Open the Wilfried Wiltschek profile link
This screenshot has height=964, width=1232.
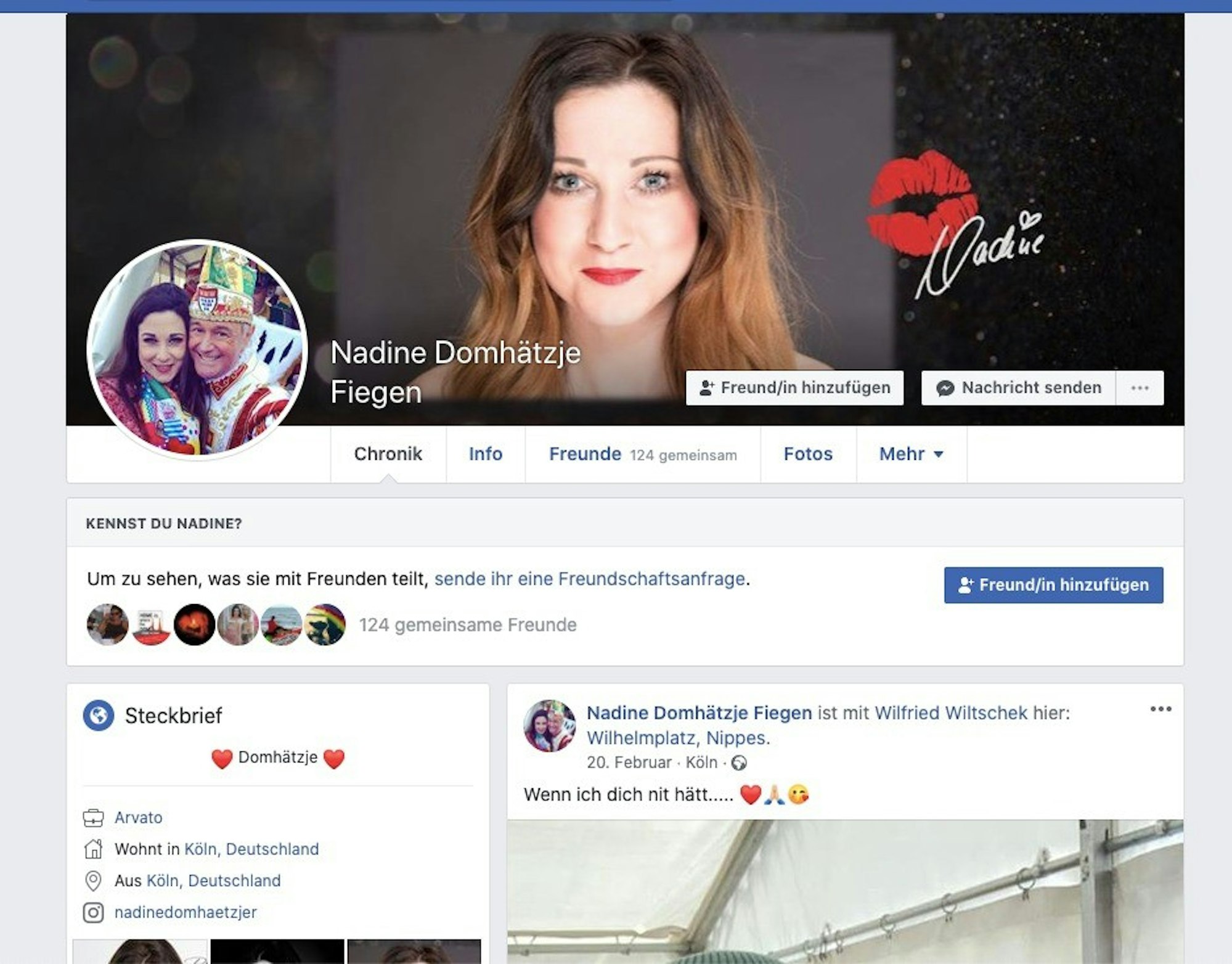[x=951, y=713]
